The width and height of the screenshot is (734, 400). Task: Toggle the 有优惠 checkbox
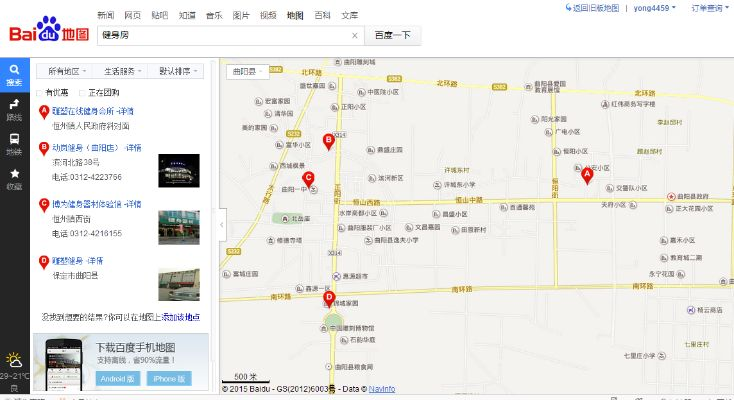tap(39, 93)
